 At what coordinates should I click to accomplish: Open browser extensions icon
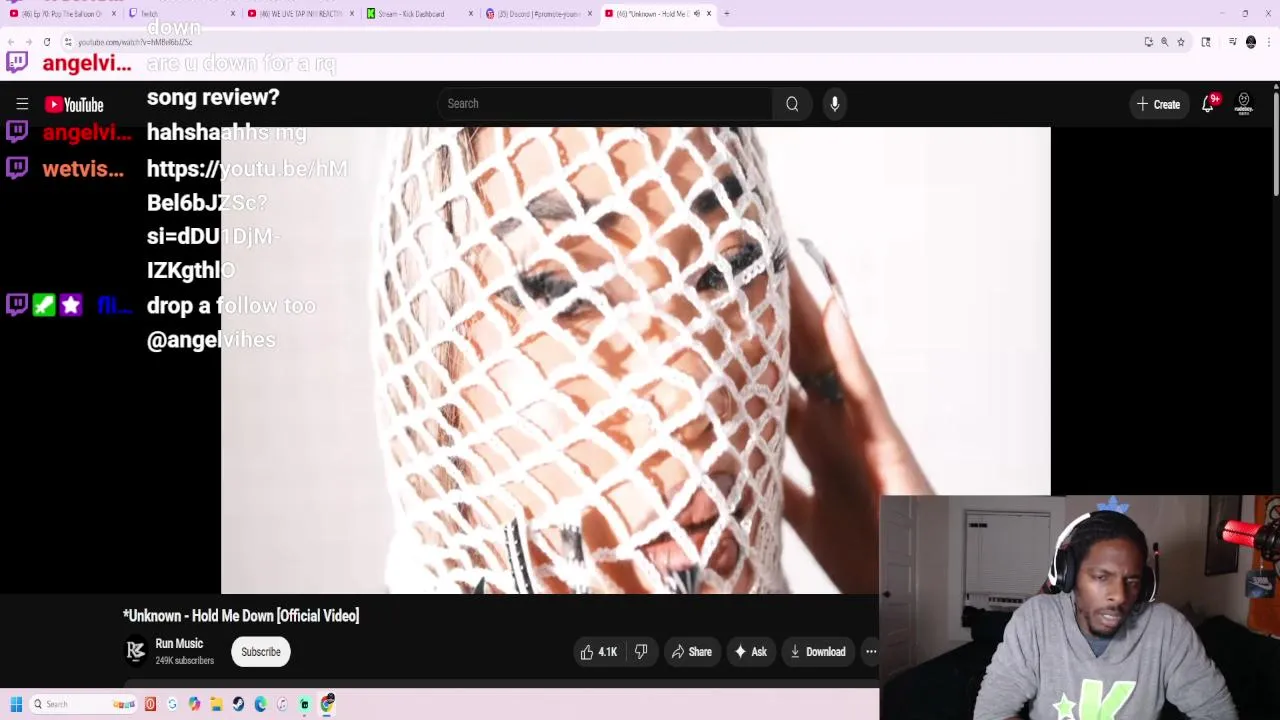(1206, 42)
